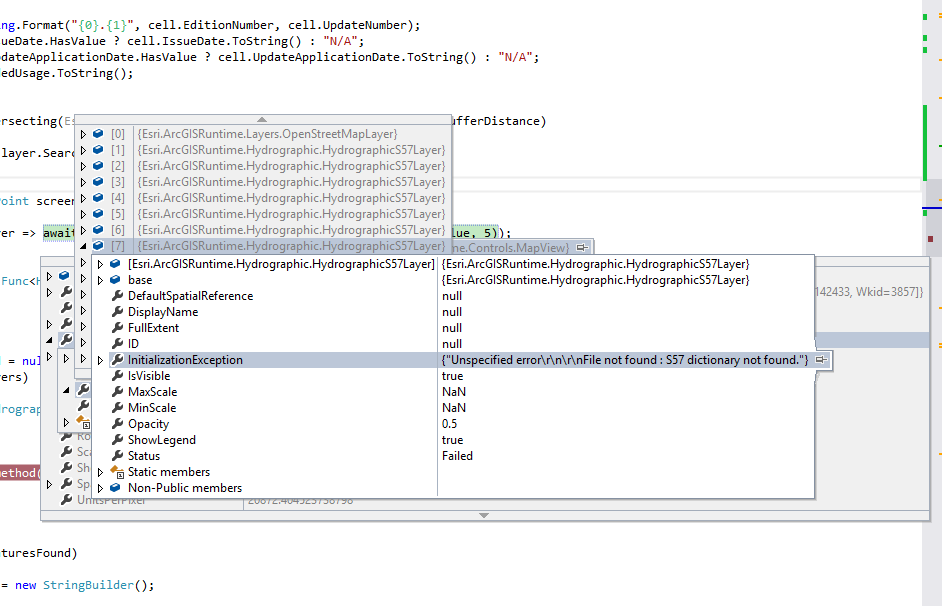
Task: Pin the InitializationException value to source
Action: 821,360
